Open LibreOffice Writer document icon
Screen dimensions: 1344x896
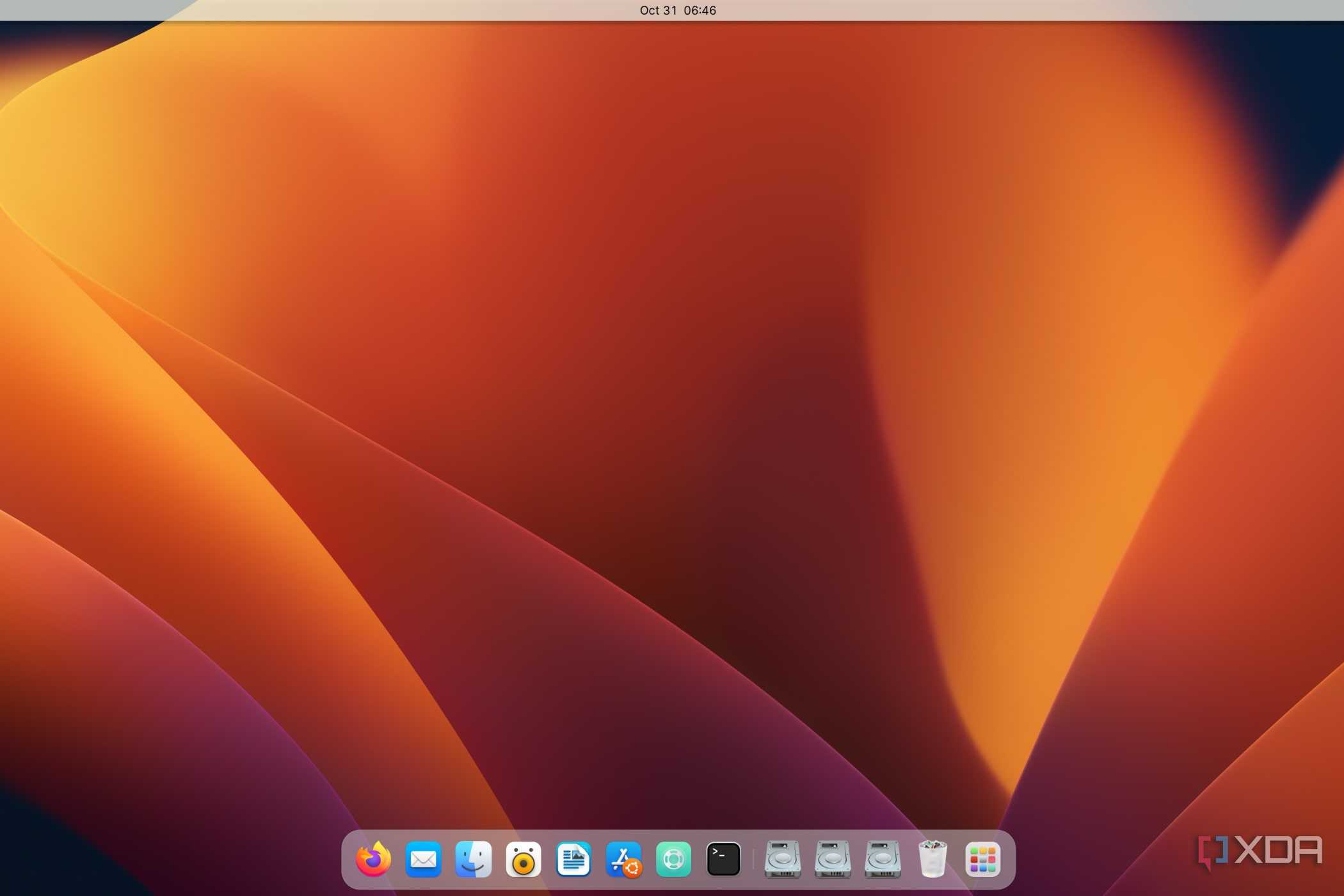tap(573, 859)
